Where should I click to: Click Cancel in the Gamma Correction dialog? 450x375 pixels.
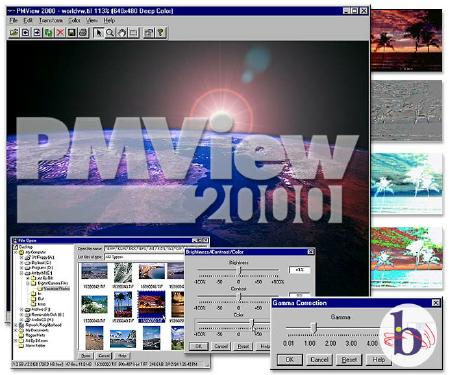(x=319, y=360)
